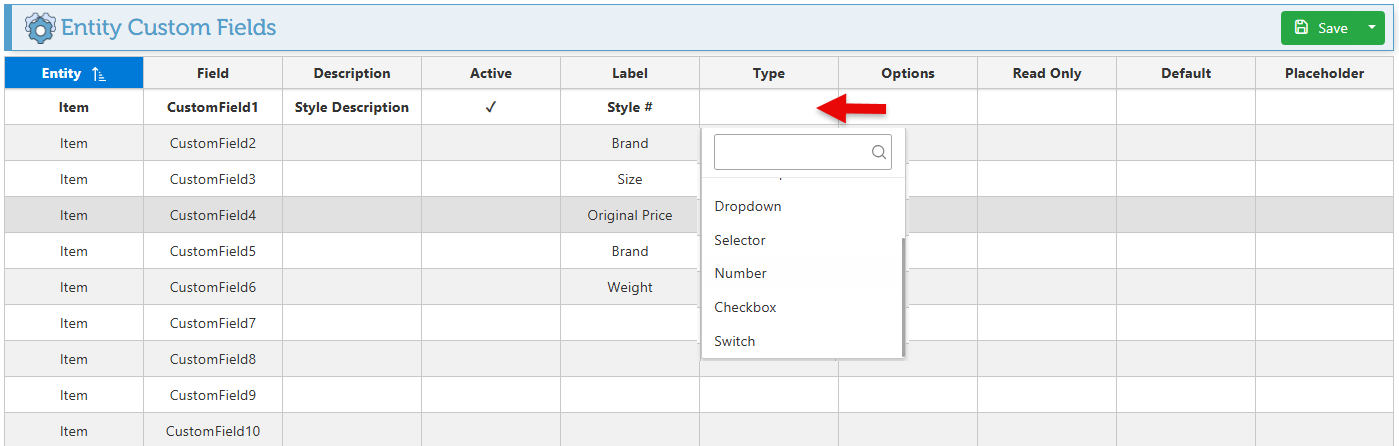Screen dimensions: 1399x446
Task: Open the Save button dropdown arrow
Action: [1371, 28]
